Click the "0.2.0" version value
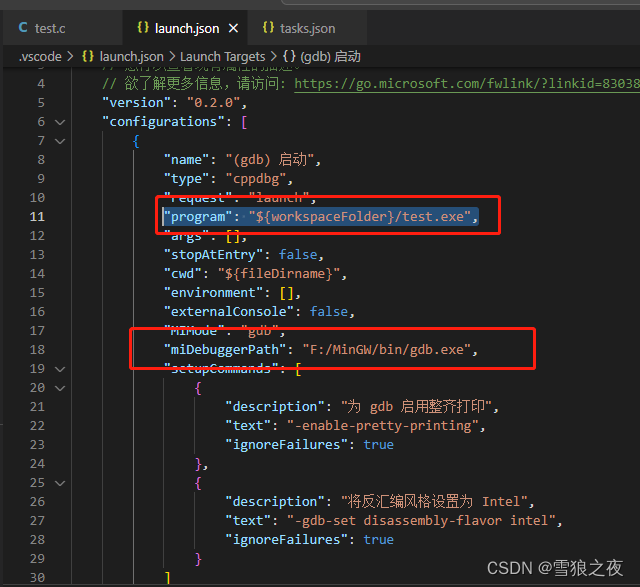Image resolution: width=640 pixels, height=587 pixels. (x=214, y=103)
